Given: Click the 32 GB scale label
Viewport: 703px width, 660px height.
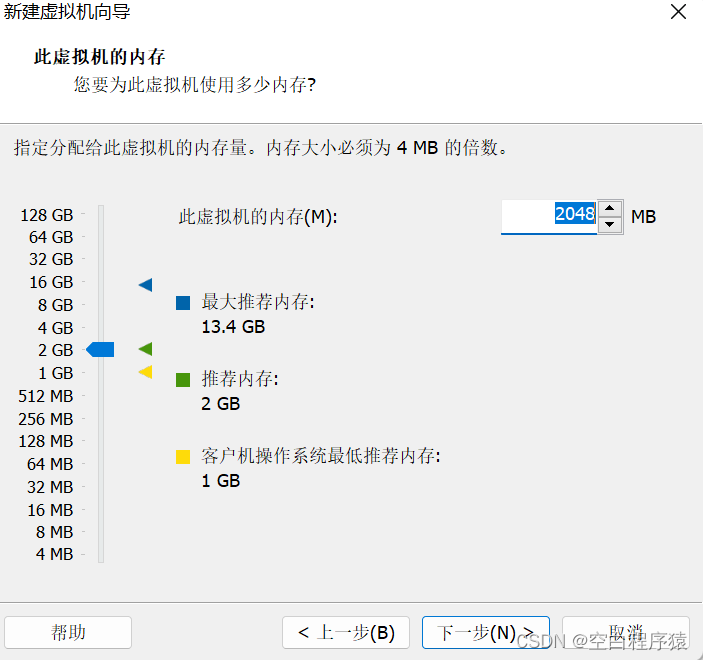Looking at the screenshot, I should (51, 259).
